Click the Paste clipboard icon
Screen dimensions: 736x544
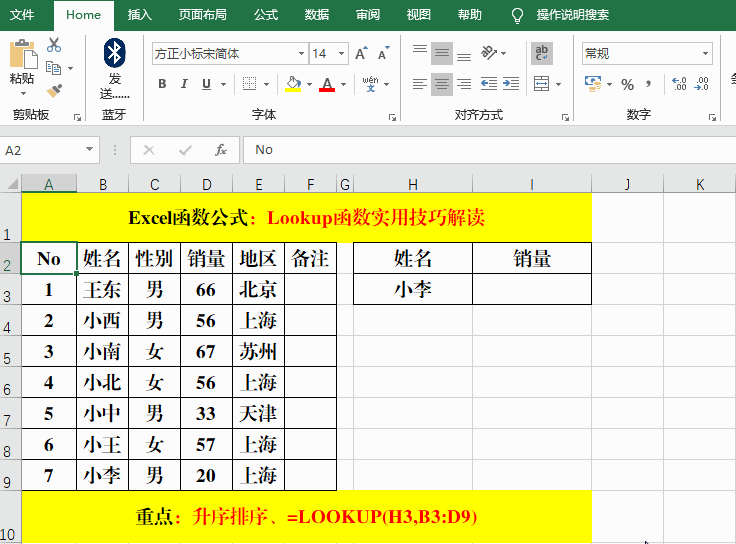coord(22,54)
